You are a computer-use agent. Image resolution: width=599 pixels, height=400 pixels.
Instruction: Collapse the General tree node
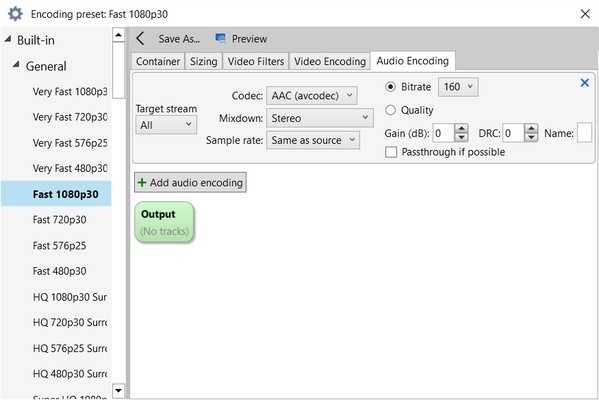(x=16, y=65)
